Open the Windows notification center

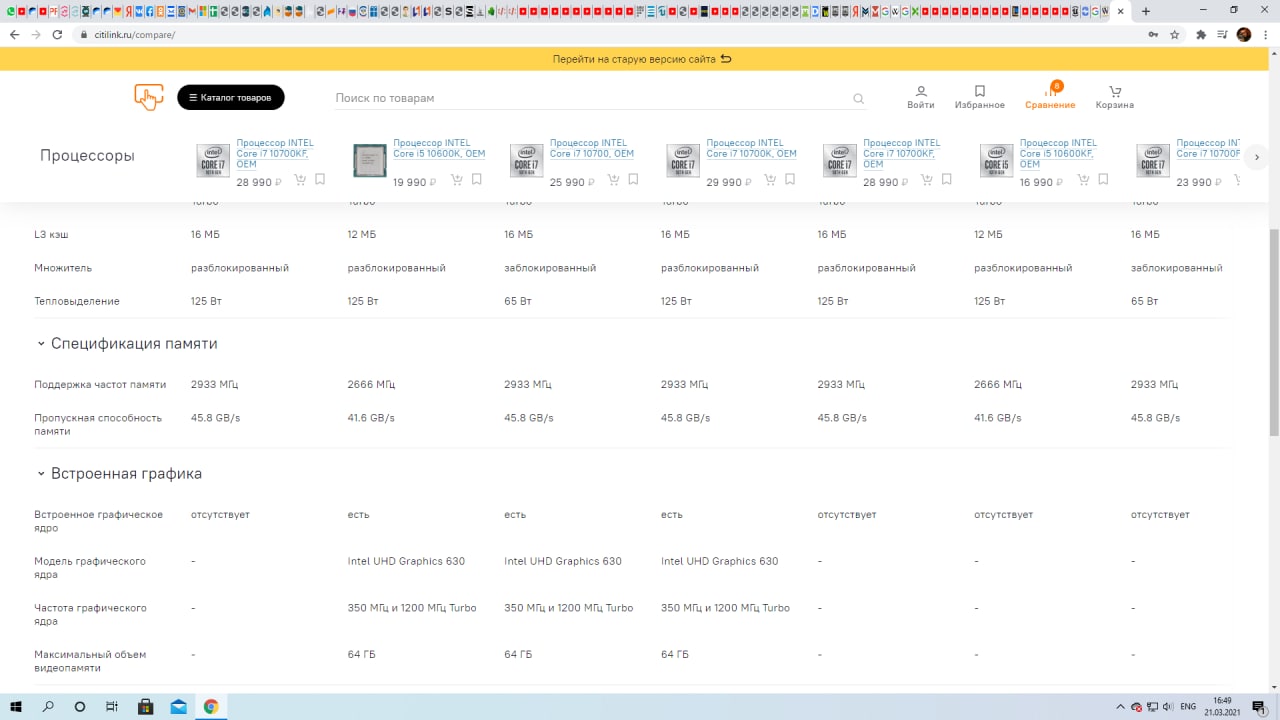pos(1259,707)
